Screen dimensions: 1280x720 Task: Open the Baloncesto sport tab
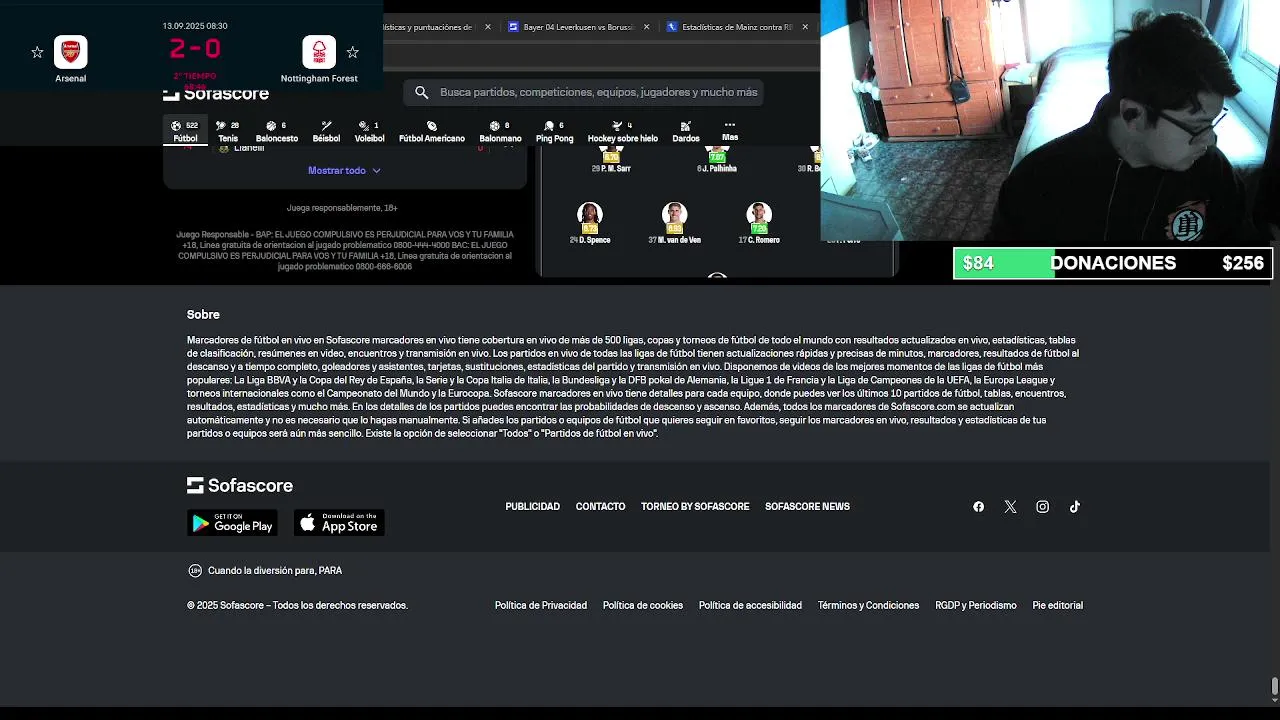(277, 132)
